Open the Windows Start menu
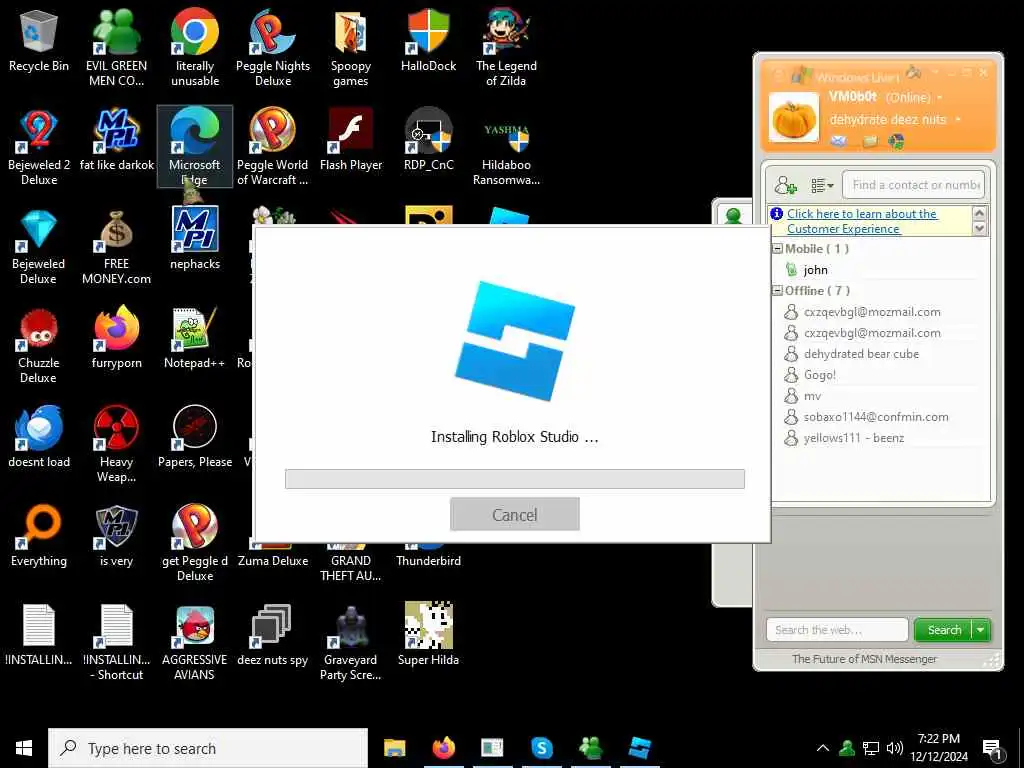This screenshot has width=1024, height=768. click(24, 748)
